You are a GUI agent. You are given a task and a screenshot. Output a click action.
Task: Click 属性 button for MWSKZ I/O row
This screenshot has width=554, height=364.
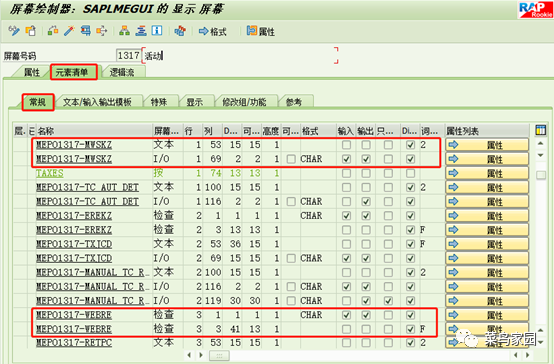click(487, 159)
